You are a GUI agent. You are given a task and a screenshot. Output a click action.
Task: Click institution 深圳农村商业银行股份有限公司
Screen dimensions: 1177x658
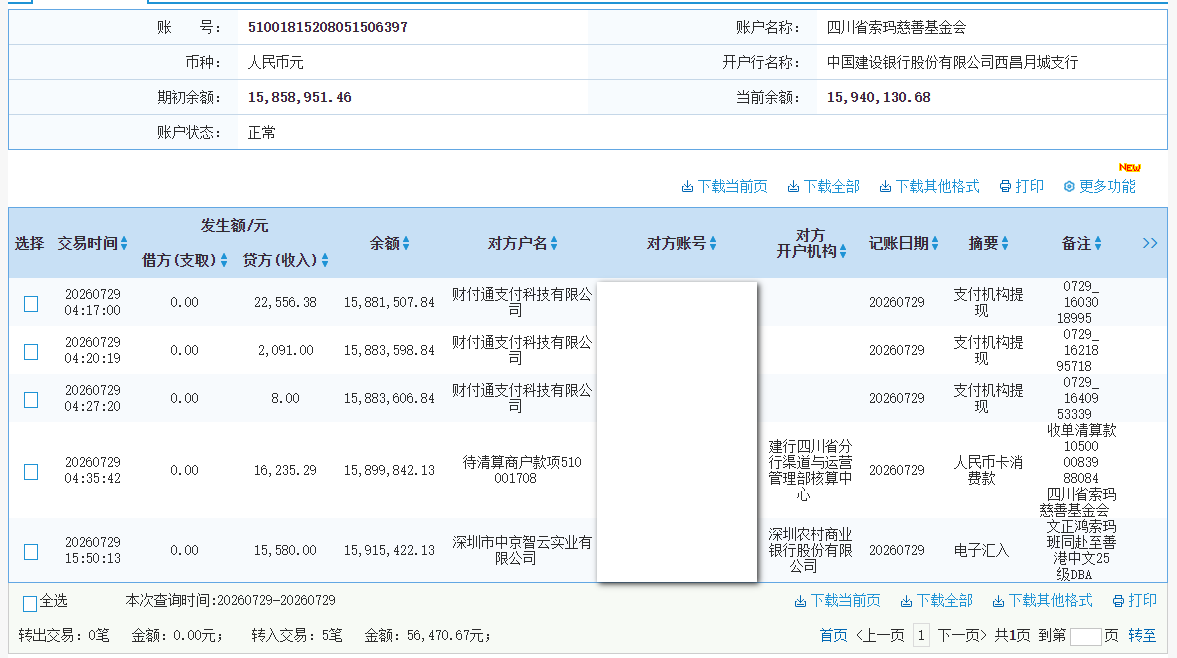[x=810, y=550]
